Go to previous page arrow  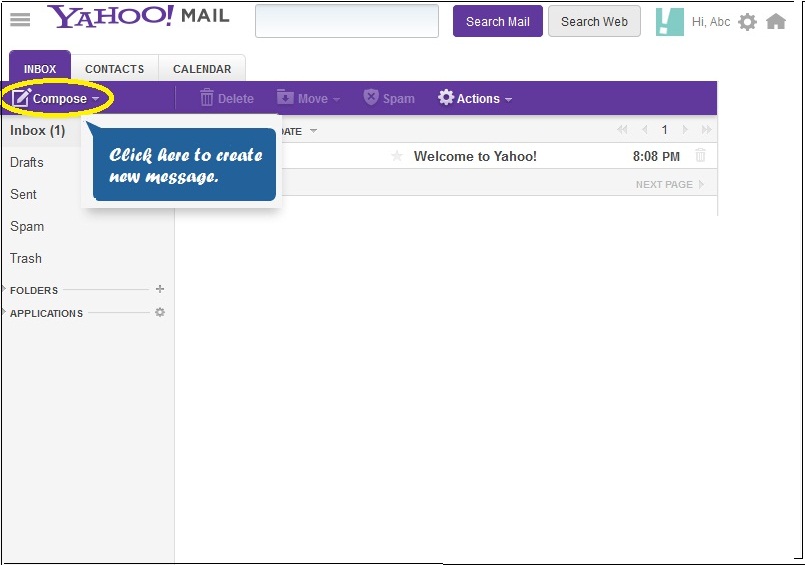click(x=644, y=130)
